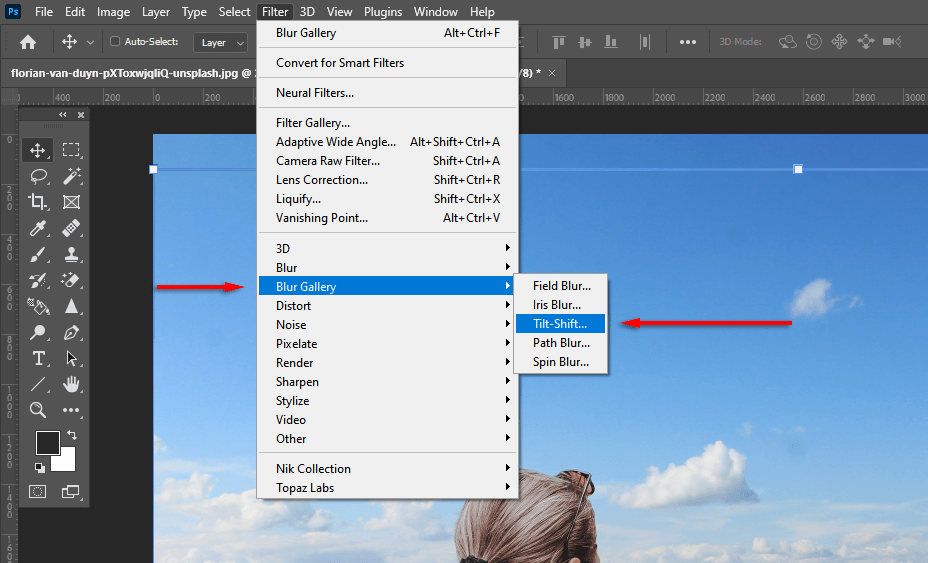This screenshot has height=563, width=928.
Task: Select the Hand tool
Action: point(71,384)
